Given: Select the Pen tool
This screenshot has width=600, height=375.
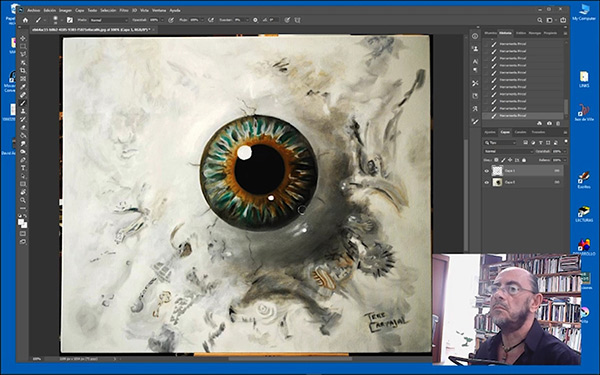Looking at the screenshot, I should (x=23, y=160).
